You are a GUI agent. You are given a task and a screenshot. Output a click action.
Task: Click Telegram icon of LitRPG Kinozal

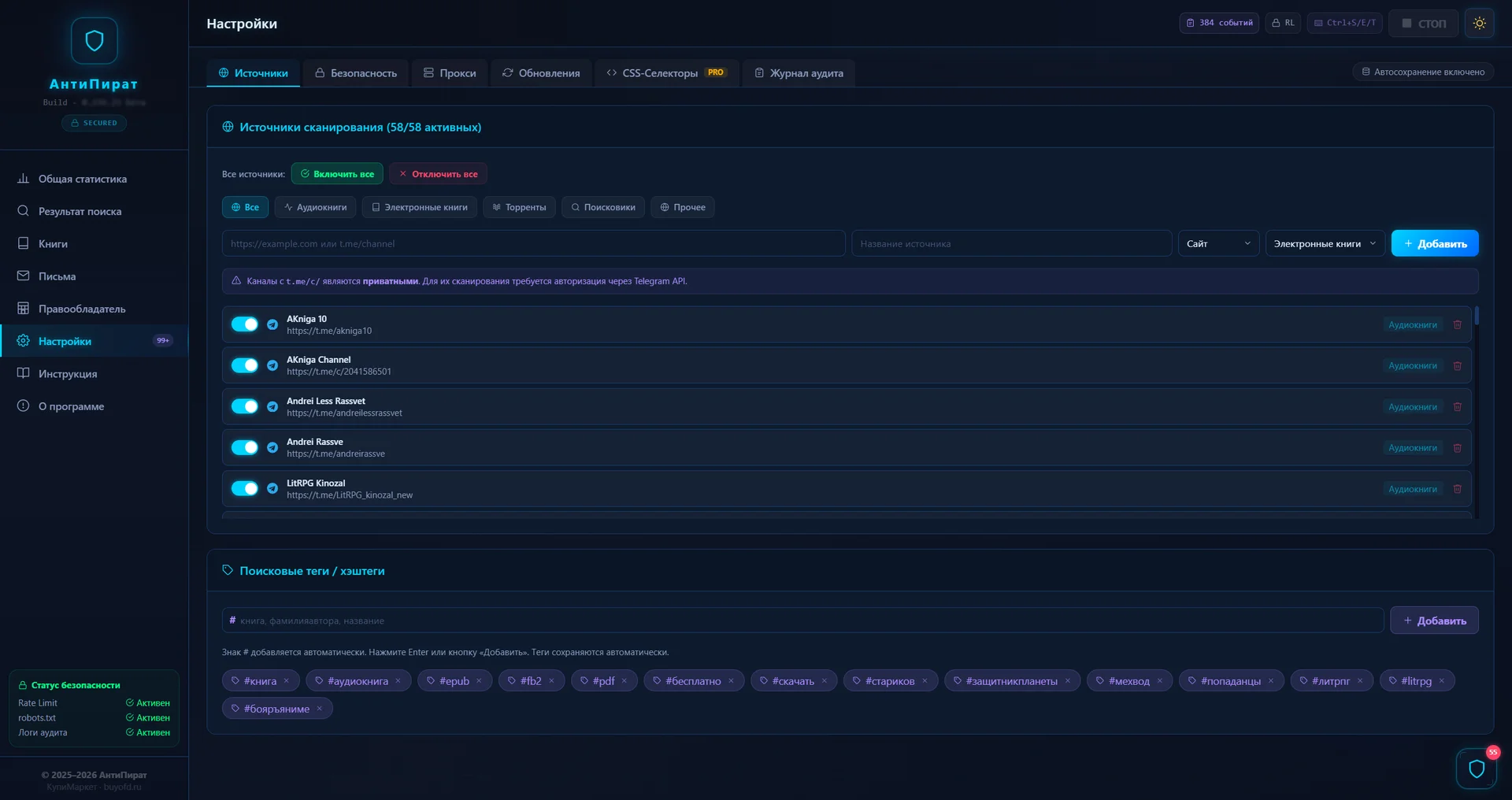[272, 488]
